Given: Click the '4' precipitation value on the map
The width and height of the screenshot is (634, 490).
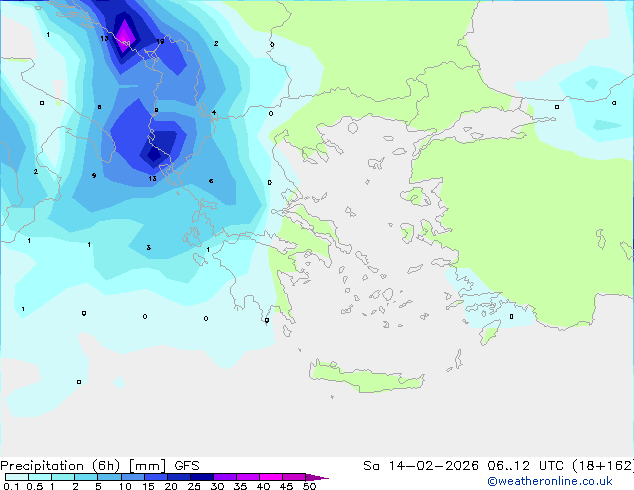Looking at the screenshot, I should pos(214,112).
